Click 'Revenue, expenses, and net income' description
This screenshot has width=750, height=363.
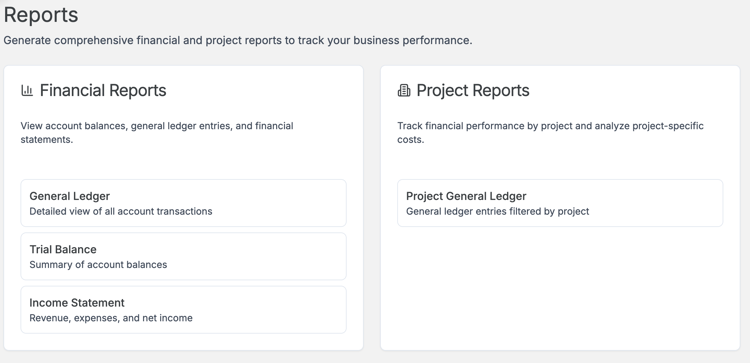[x=111, y=318]
